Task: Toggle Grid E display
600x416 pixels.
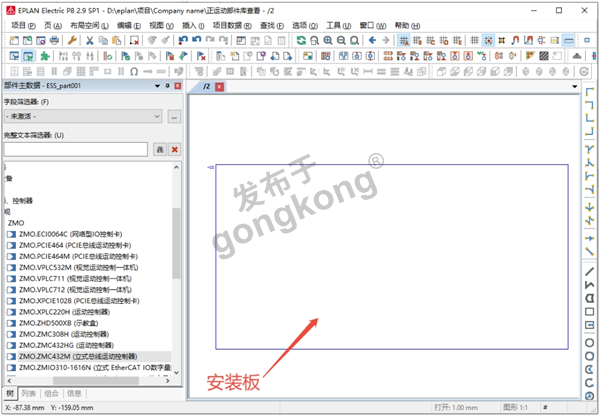Action: (457, 40)
